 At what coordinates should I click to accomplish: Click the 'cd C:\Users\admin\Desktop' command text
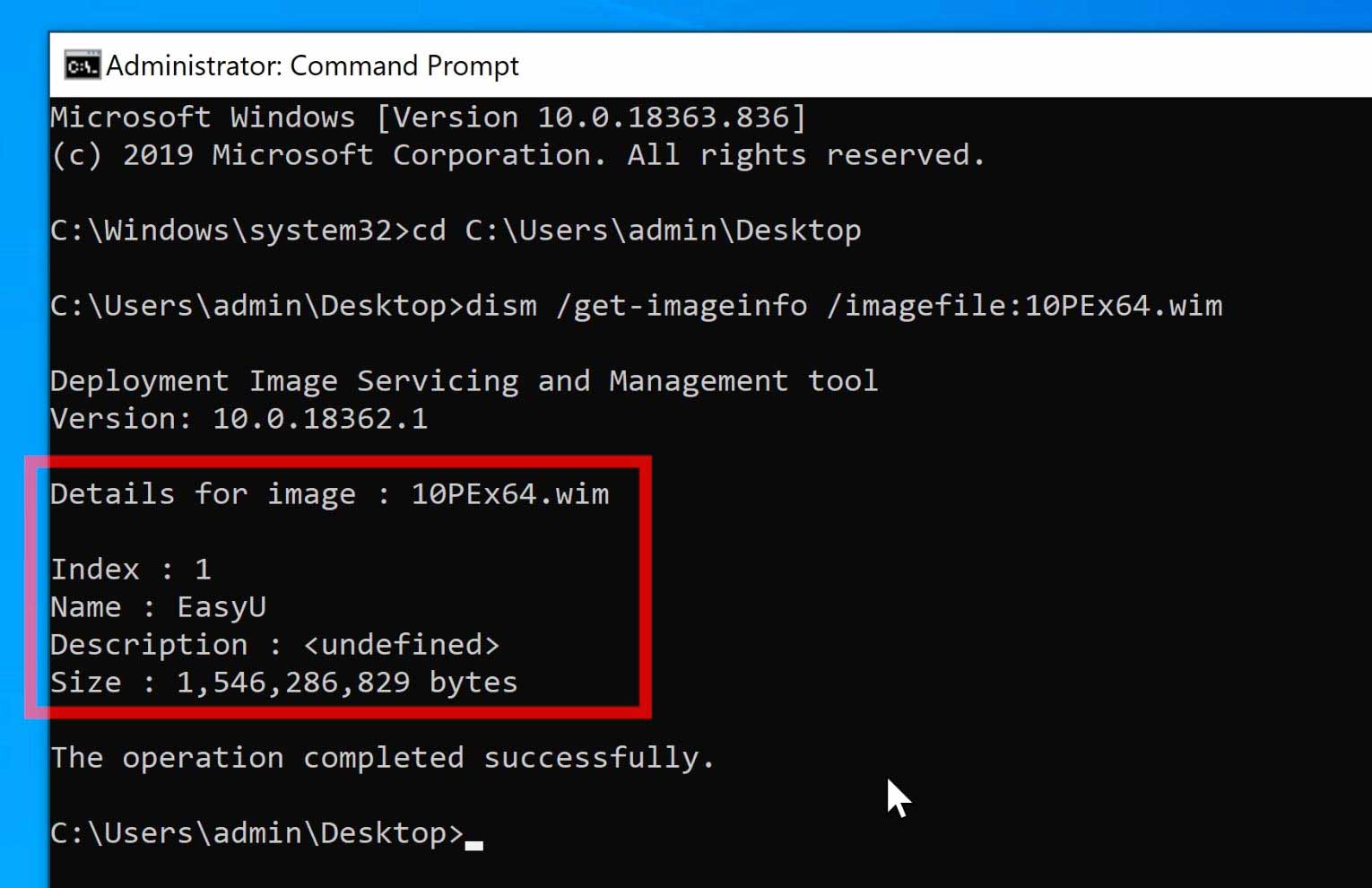(637, 231)
